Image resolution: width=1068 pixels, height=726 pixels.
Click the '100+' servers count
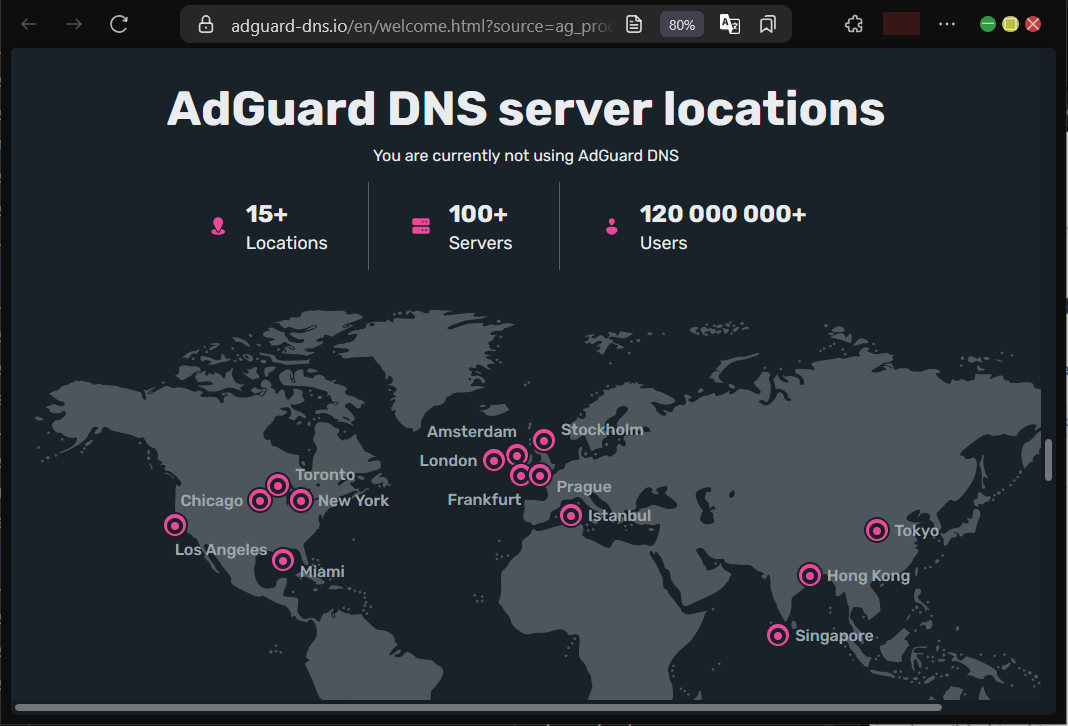coord(478,214)
